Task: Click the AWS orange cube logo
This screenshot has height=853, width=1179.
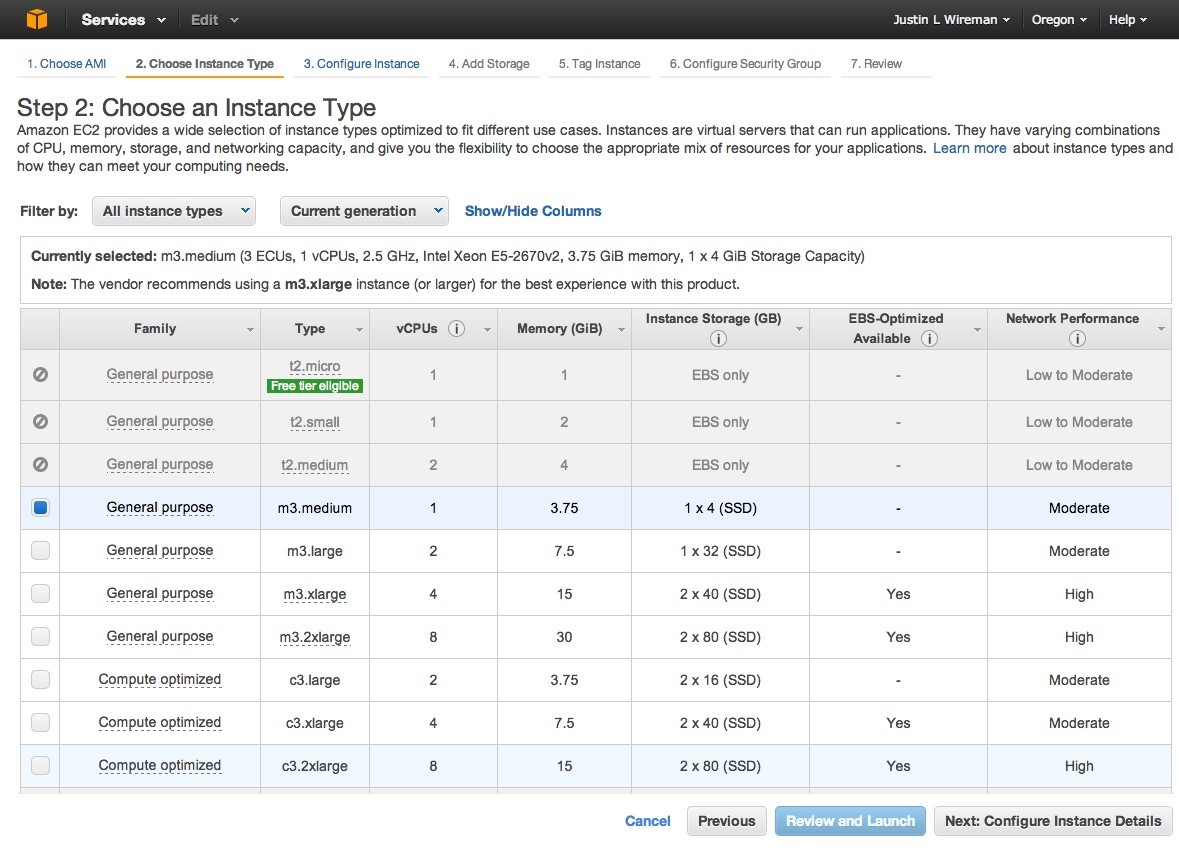Action: (36, 19)
